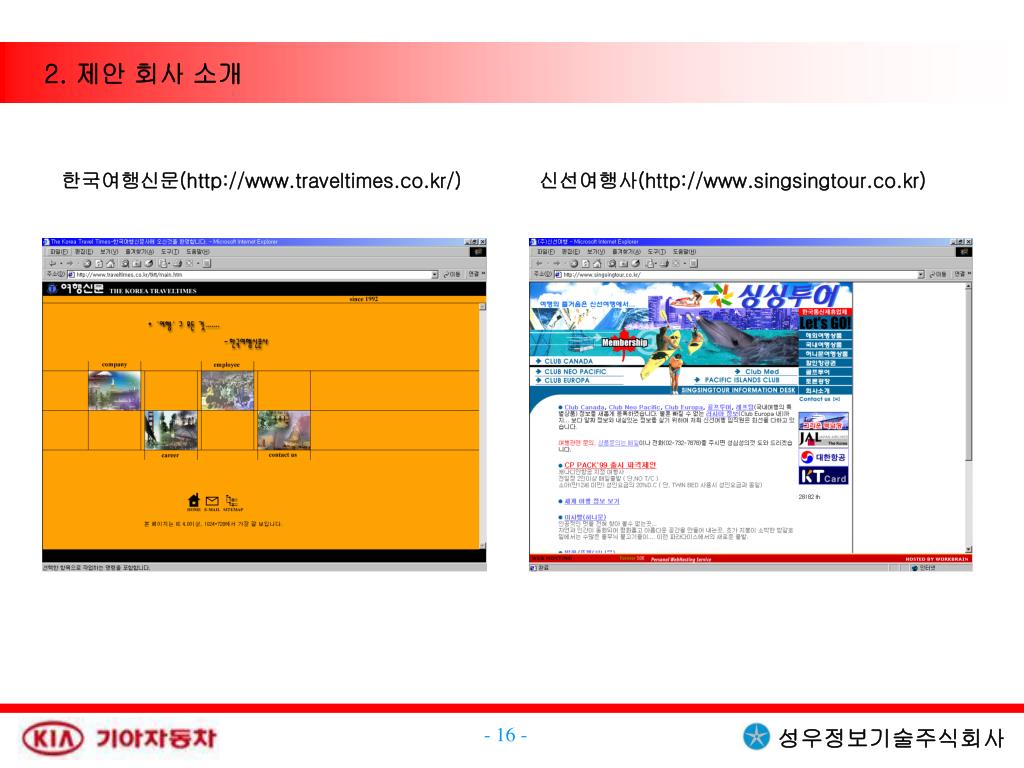Click SITEMAP icon on traveltimes page

point(232,501)
